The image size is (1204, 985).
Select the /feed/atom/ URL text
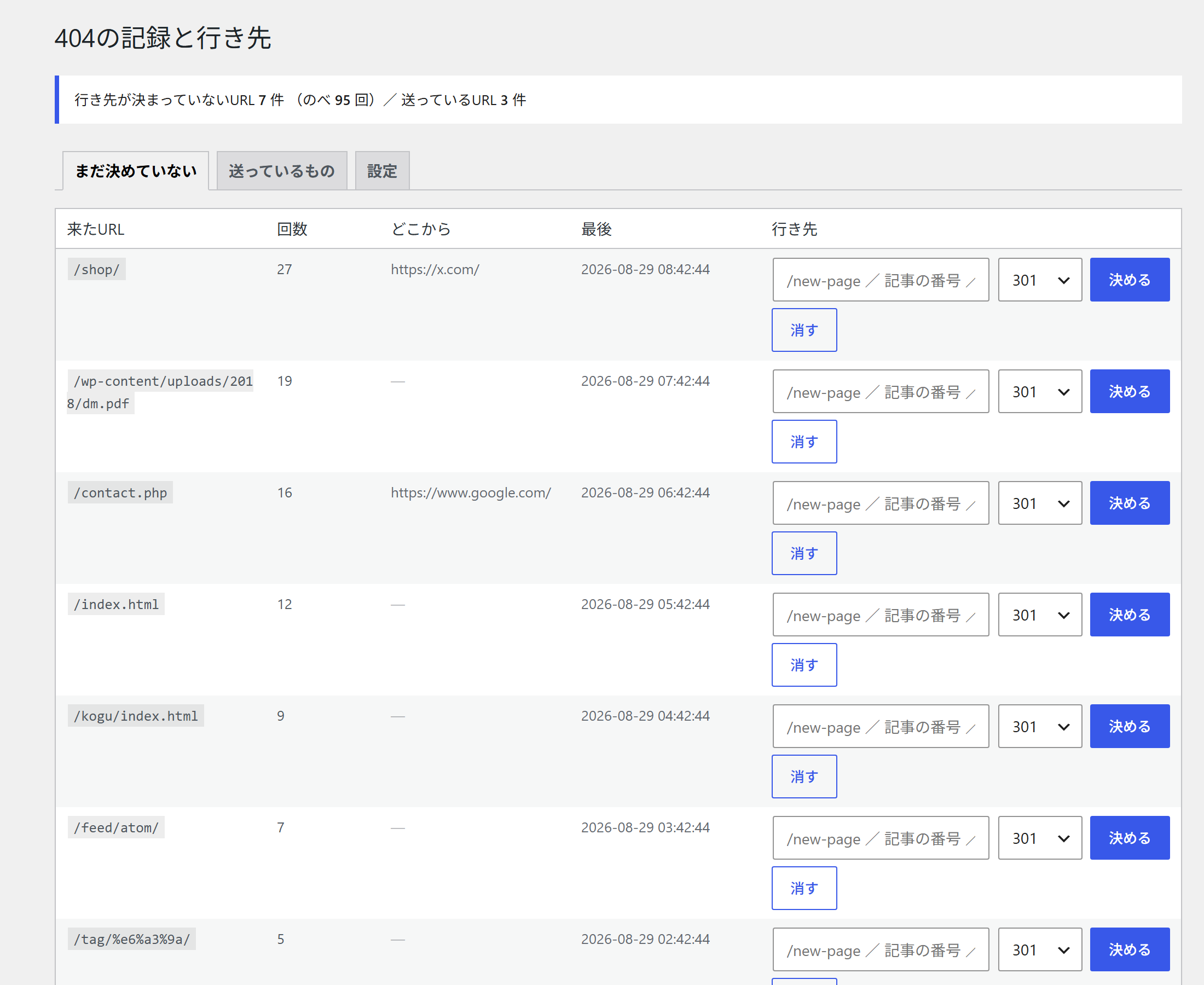point(117,828)
